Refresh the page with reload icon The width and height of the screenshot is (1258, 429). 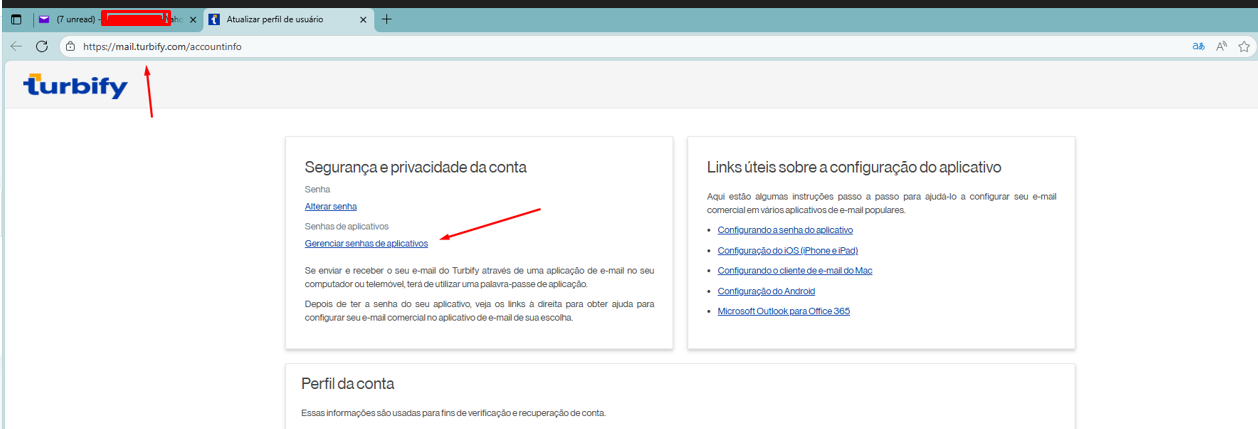[x=42, y=46]
